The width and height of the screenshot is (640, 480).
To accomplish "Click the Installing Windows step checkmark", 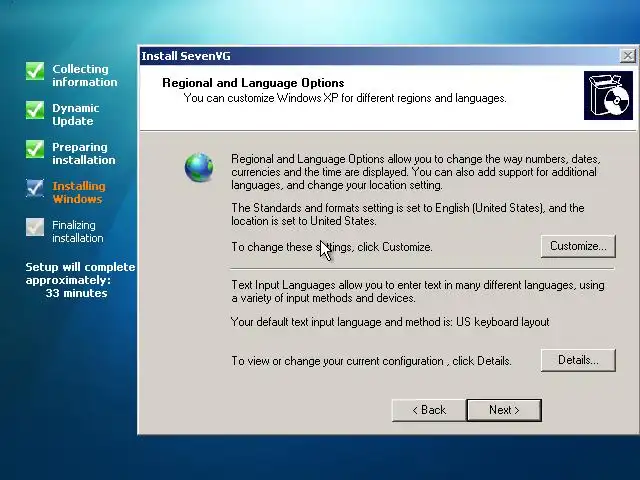I will [35, 188].
